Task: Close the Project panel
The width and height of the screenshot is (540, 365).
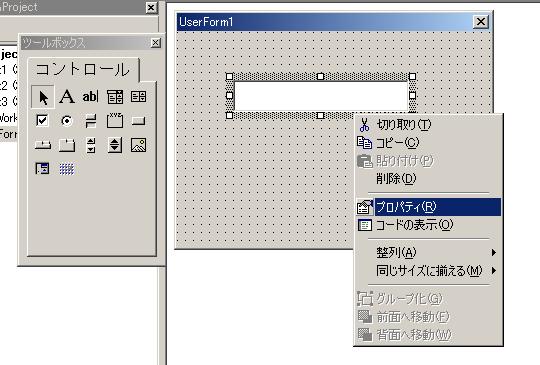Action: (x=151, y=8)
